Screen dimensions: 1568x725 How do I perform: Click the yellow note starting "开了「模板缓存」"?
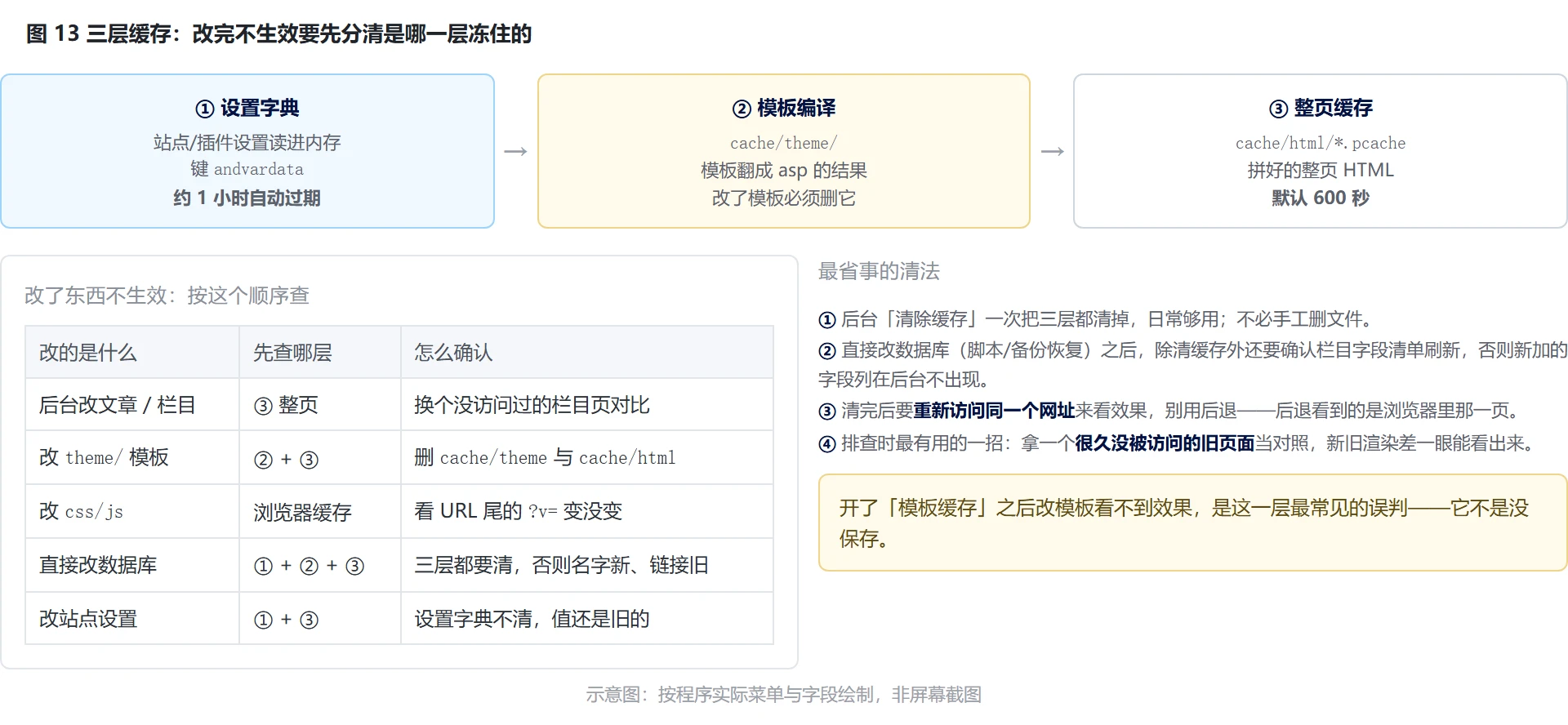[1192, 523]
